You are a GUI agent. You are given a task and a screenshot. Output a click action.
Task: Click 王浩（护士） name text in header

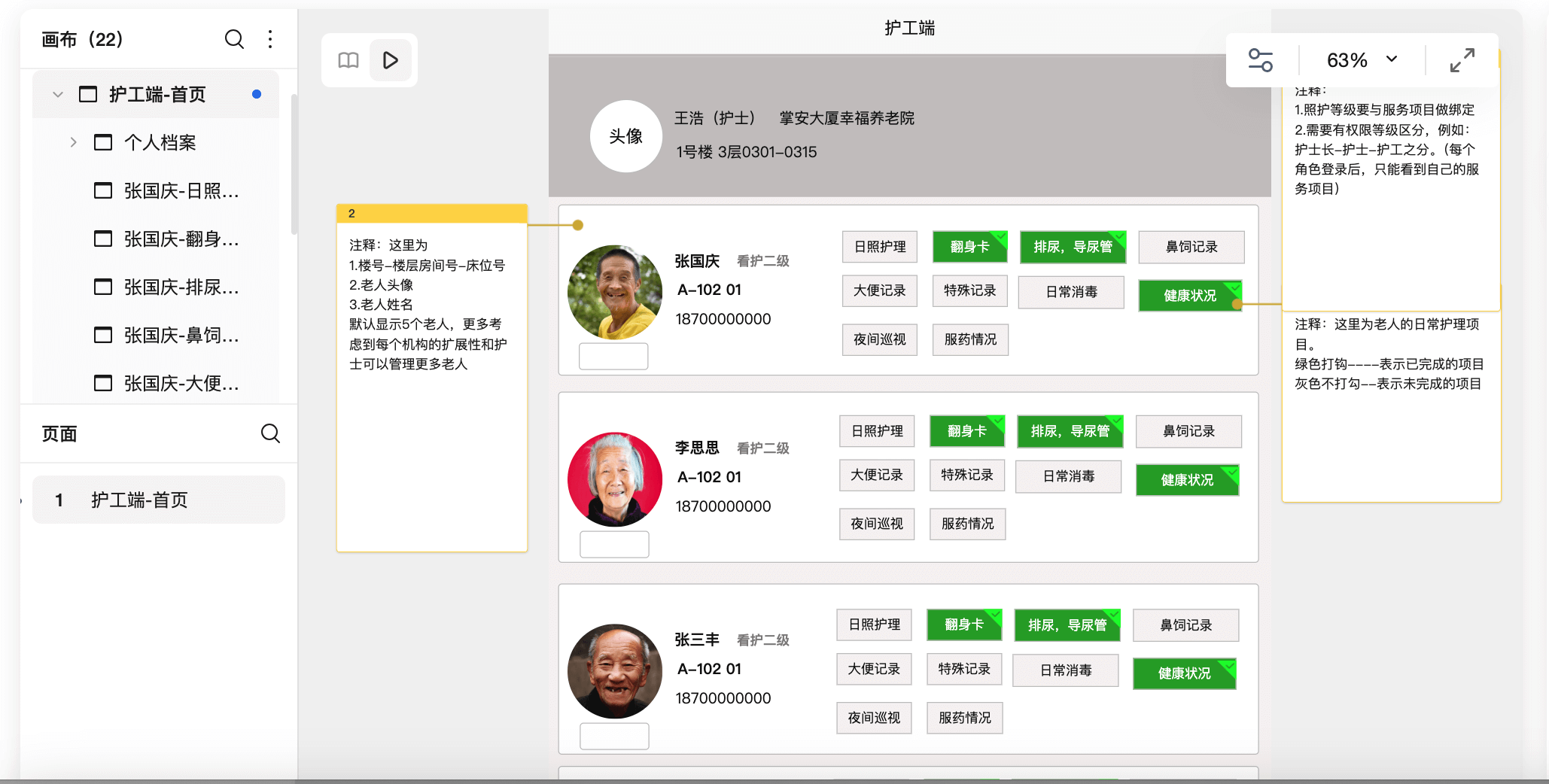[715, 118]
